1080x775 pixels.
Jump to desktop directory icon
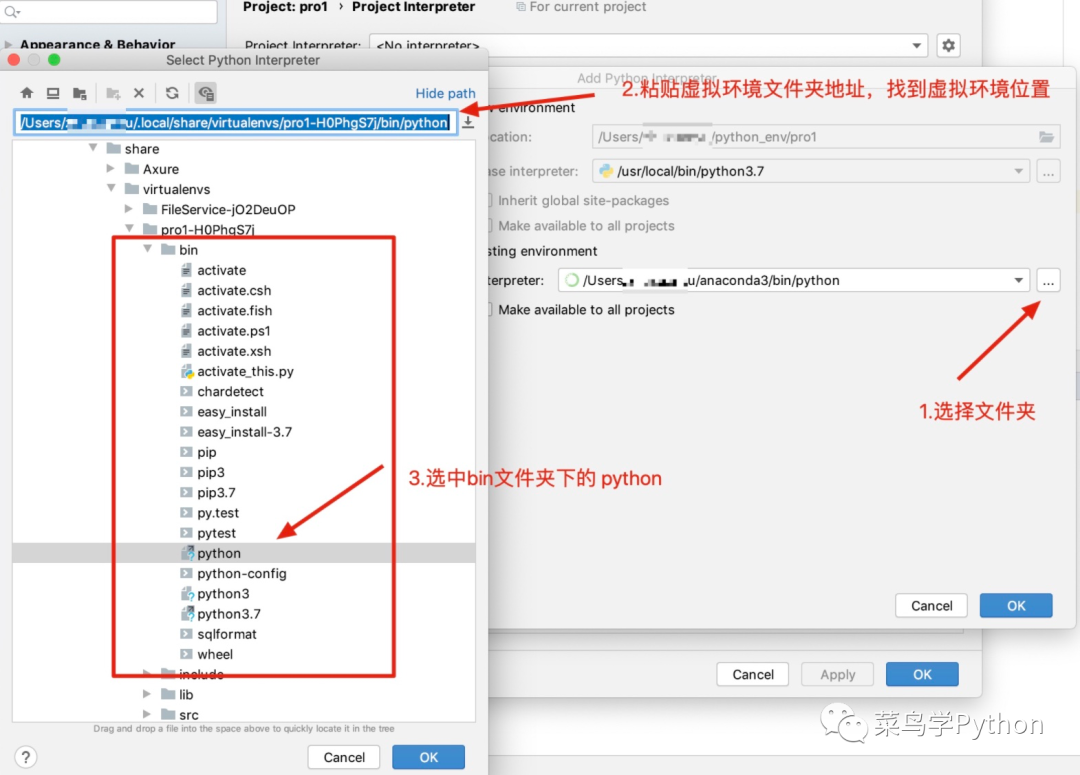[53, 93]
